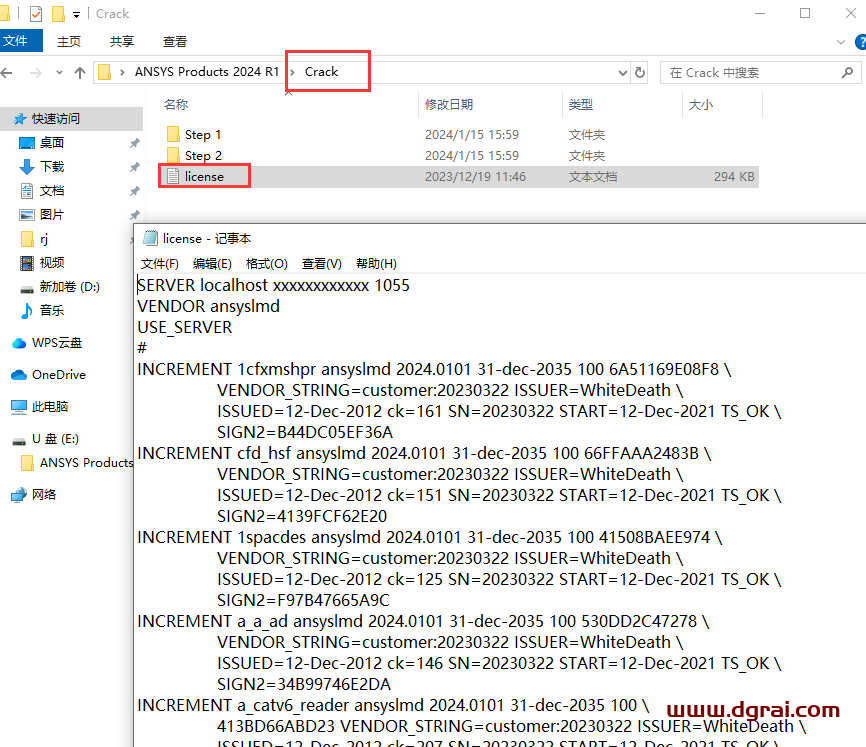
Task: Open Notepad 帮助(H) menu
Action: 376,264
